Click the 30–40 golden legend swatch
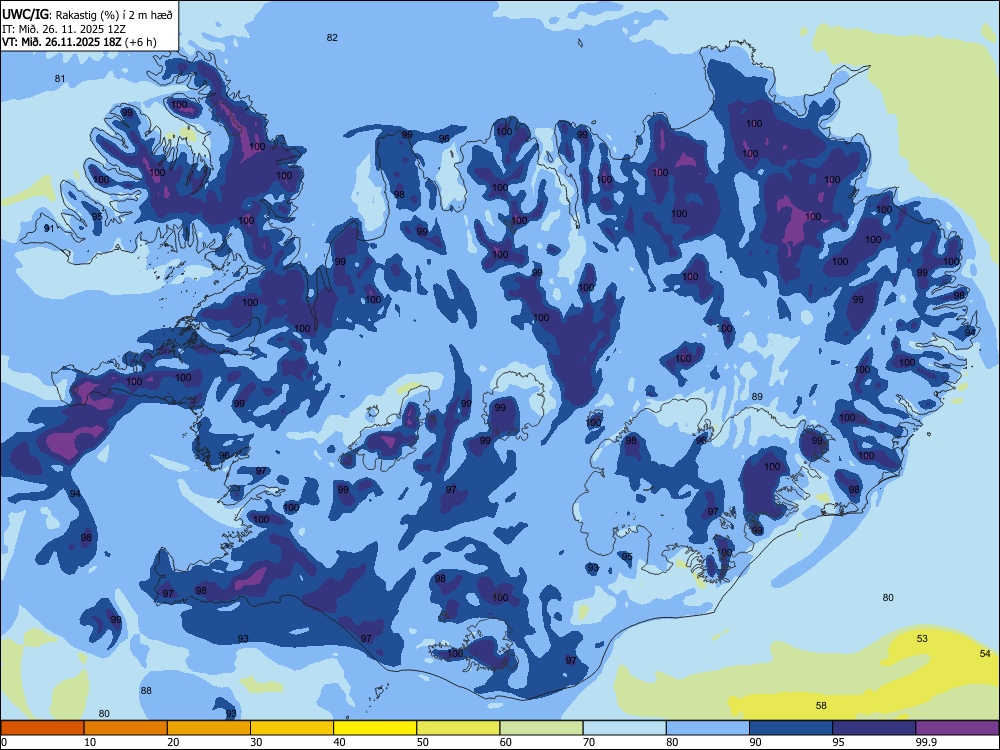1000x750 pixels. point(292,728)
